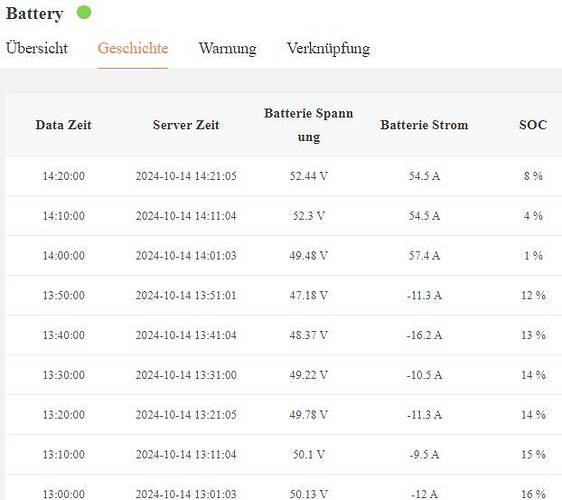Click the 50.1 V voltage cell
This screenshot has height=500, width=562.
click(x=309, y=454)
